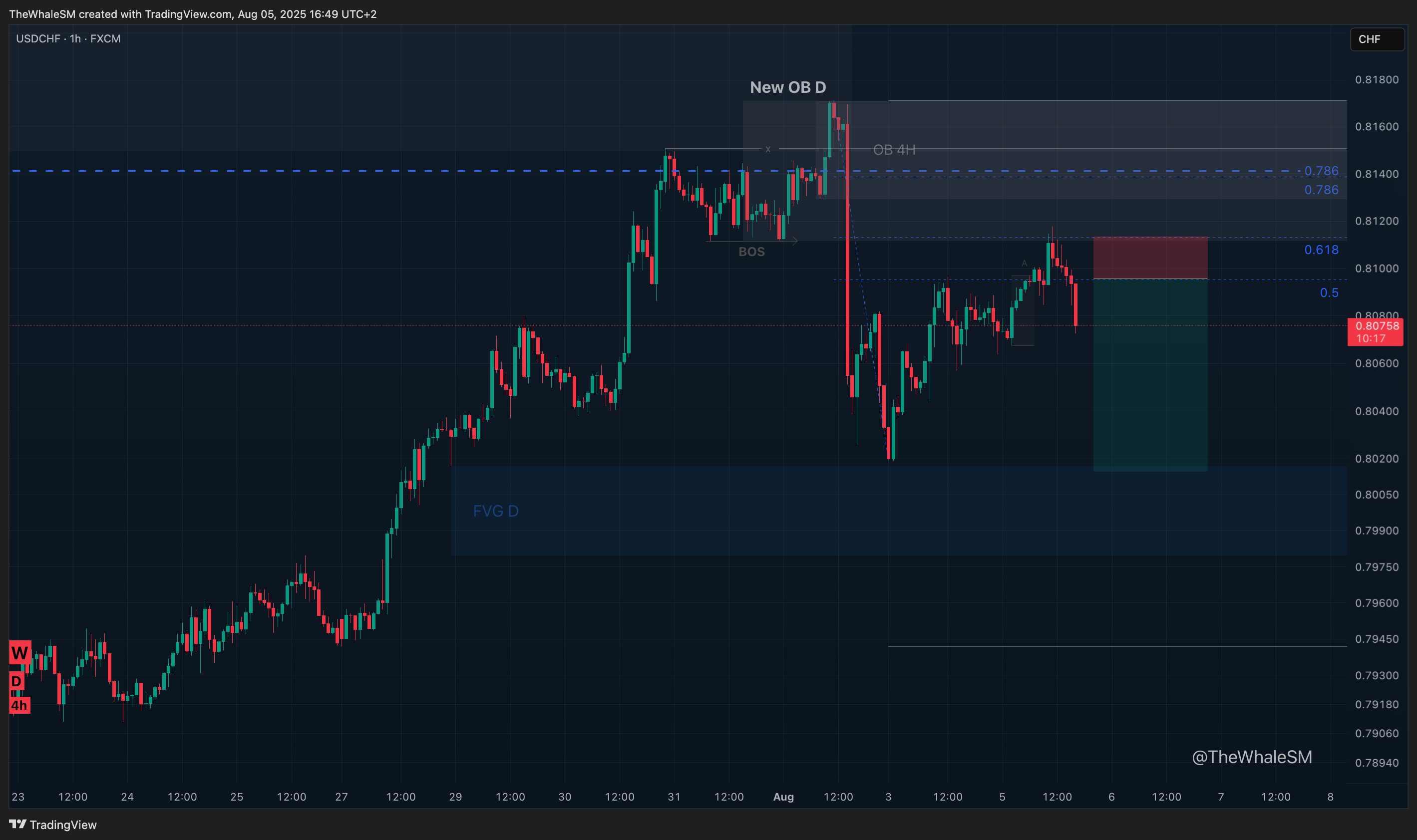Click the 0.79060 price axis label
Screen dimensions: 1417x840
click(1376, 733)
